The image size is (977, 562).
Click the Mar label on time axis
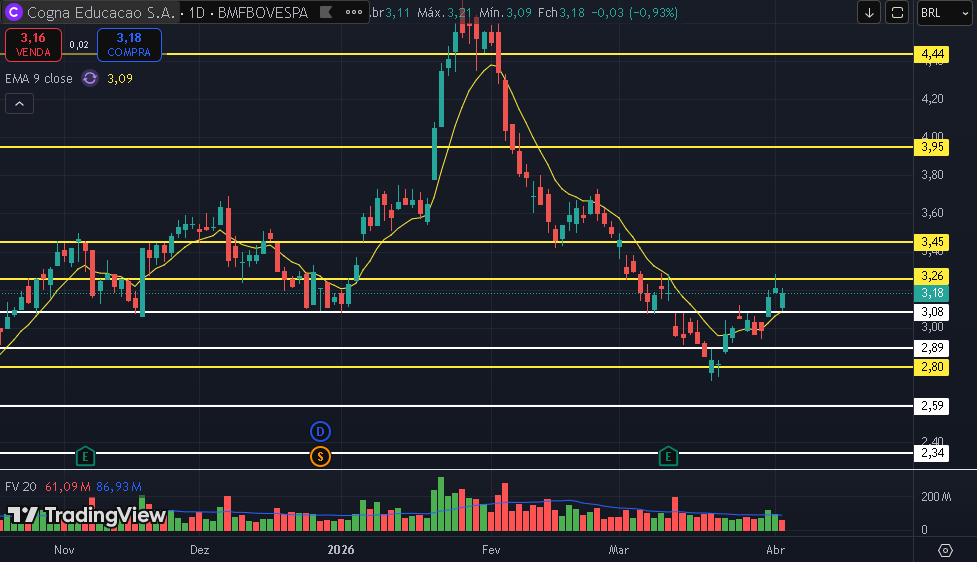619,550
